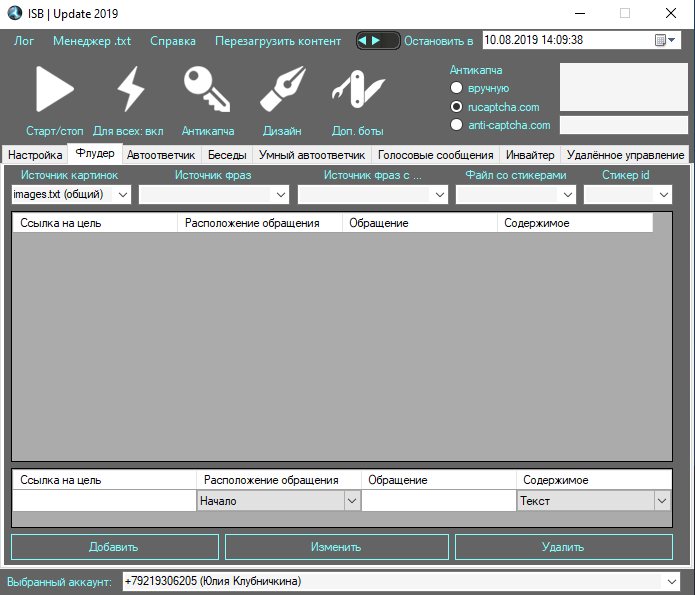Open the Справка menu
Screen dimensions: 695x595
pyautogui.click(x=173, y=41)
